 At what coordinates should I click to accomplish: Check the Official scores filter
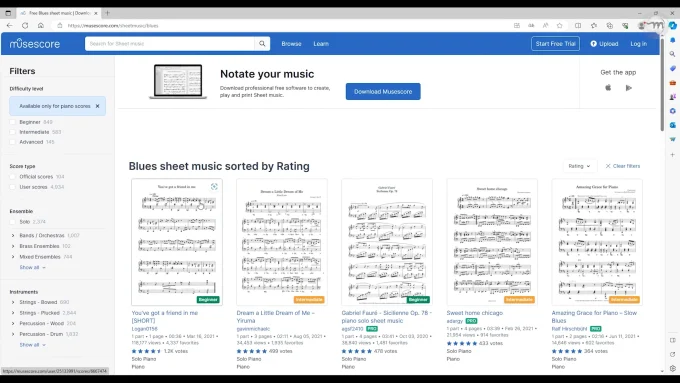tap(13, 177)
